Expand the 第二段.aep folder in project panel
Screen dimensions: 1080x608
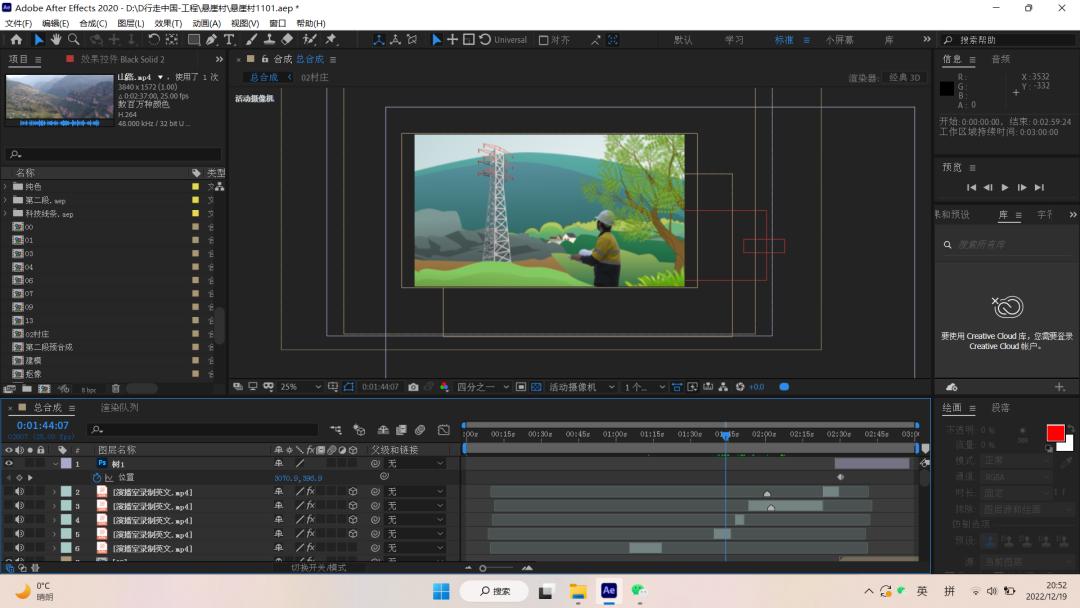6,200
